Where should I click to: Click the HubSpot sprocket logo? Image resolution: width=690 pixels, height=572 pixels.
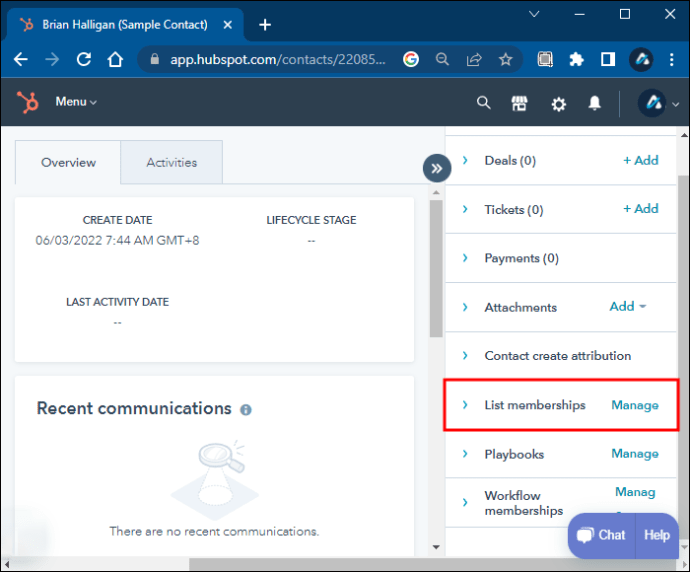coord(28,102)
